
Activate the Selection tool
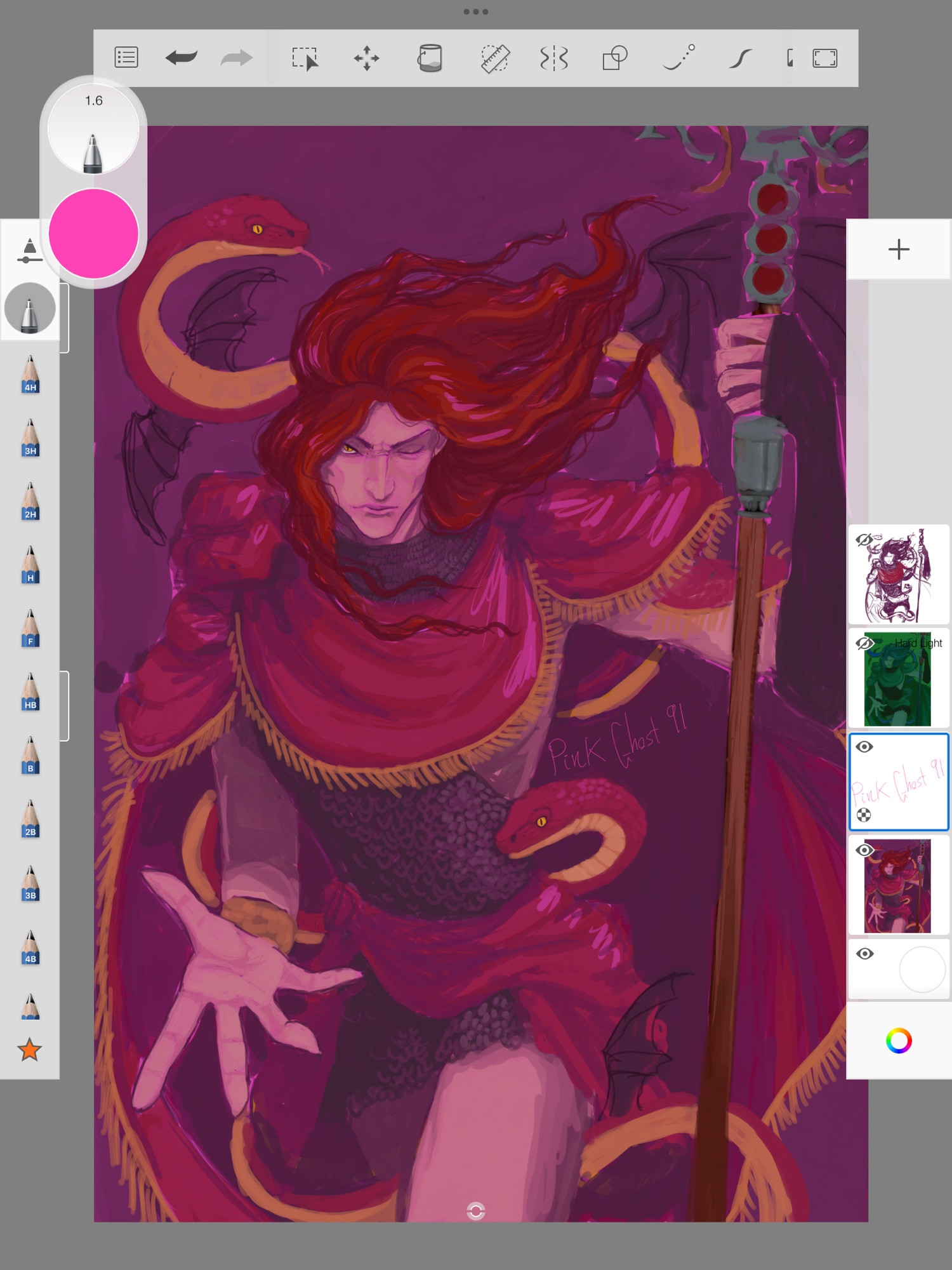[305, 58]
